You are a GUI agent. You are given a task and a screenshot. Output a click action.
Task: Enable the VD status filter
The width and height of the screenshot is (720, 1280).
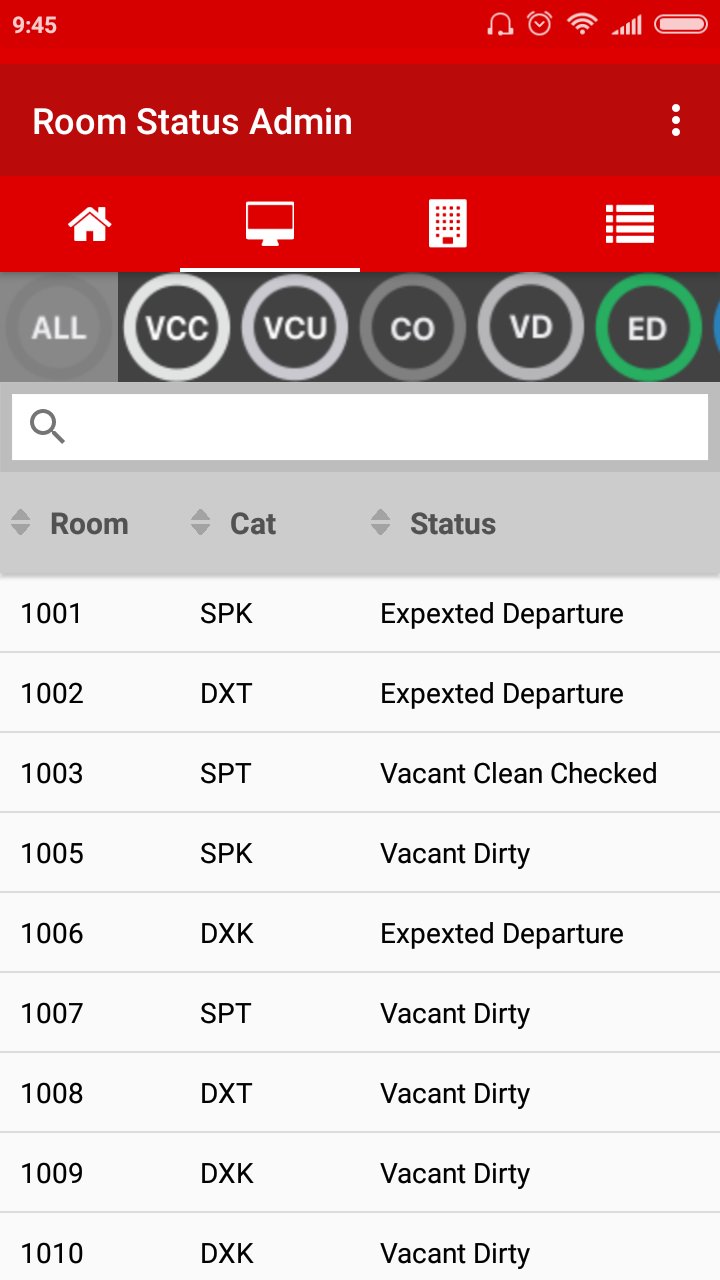[530, 327]
